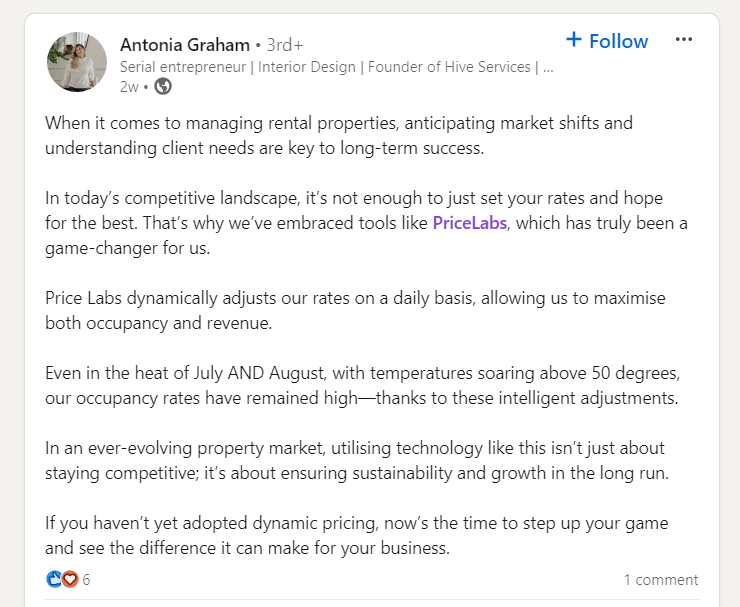View the 6 reactions count
The width and height of the screenshot is (740, 607).
point(86,580)
